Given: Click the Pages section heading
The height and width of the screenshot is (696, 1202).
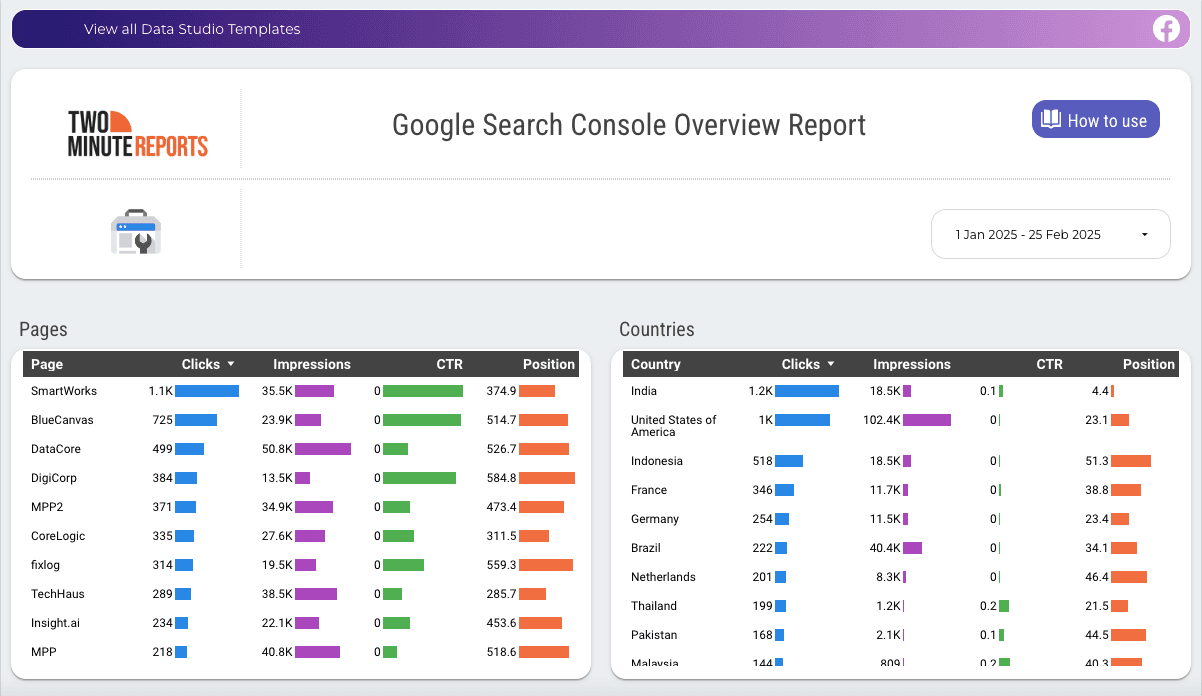Looking at the screenshot, I should pos(43,330).
